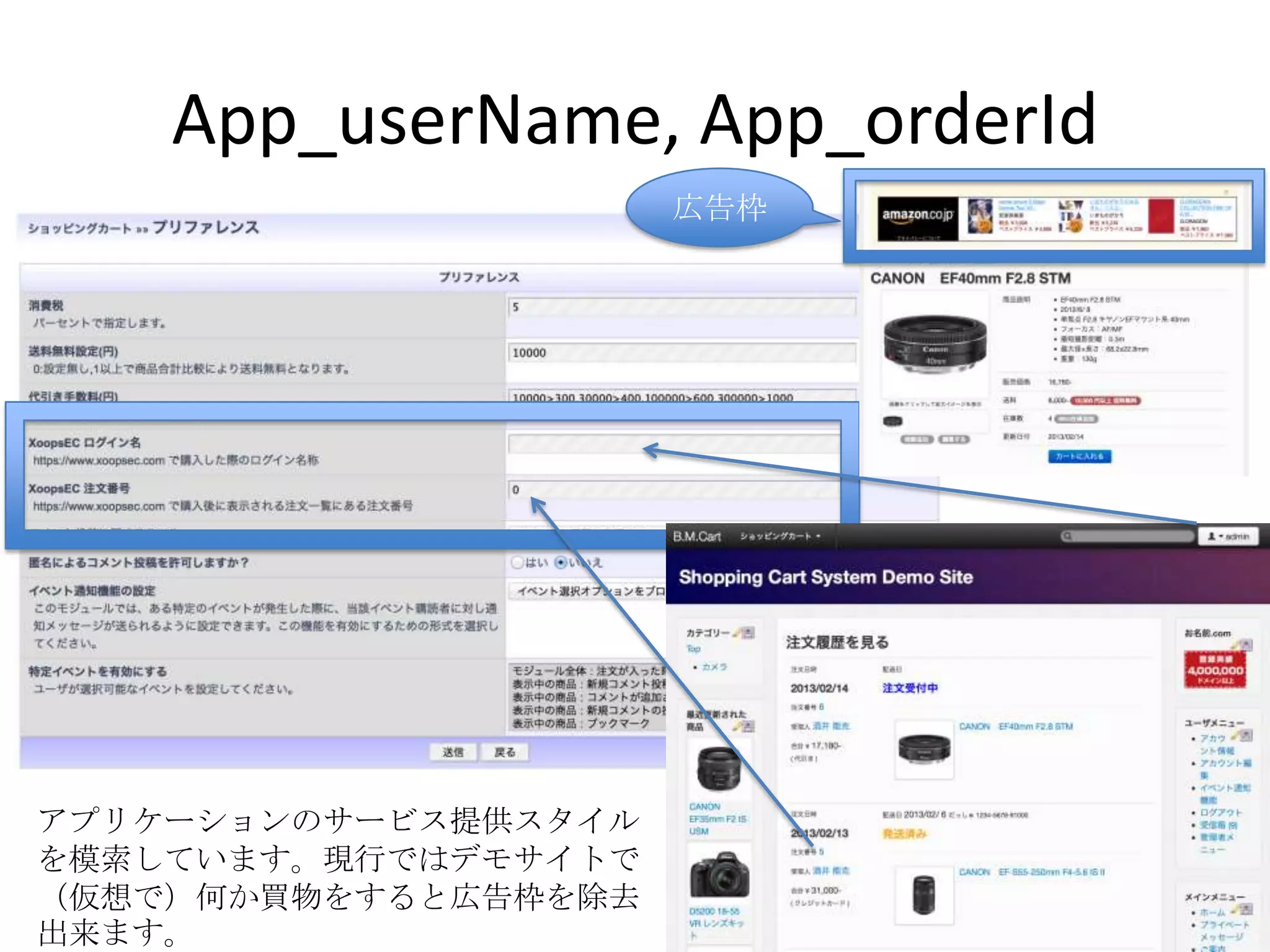Click the ホーム main menu link
The image size is (1270, 952).
(x=1212, y=912)
